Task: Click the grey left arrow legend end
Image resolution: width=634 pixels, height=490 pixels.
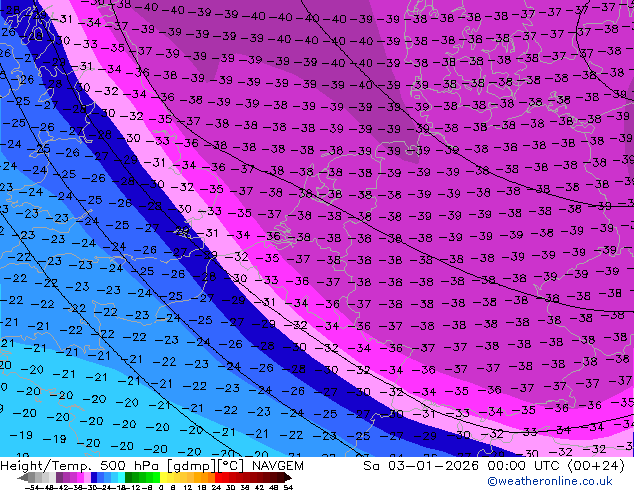Action: [23, 478]
